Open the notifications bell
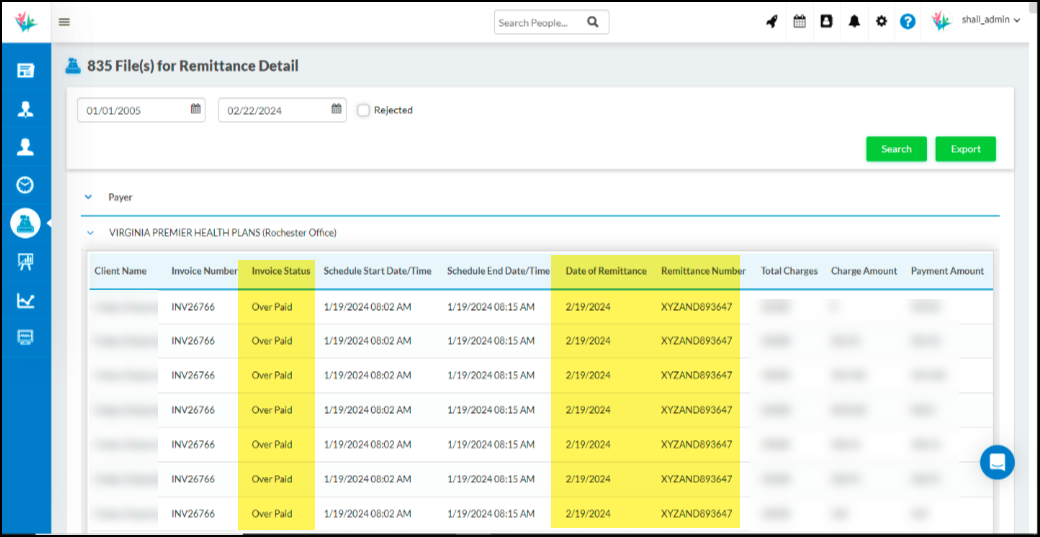The height and width of the screenshot is (537, 1040). [854, 22]
